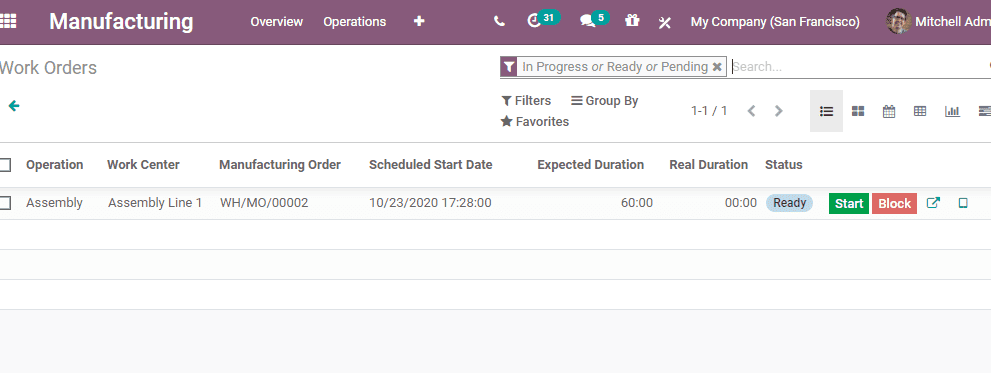
Task: Switch to the list view
Action: pos(826,111)
